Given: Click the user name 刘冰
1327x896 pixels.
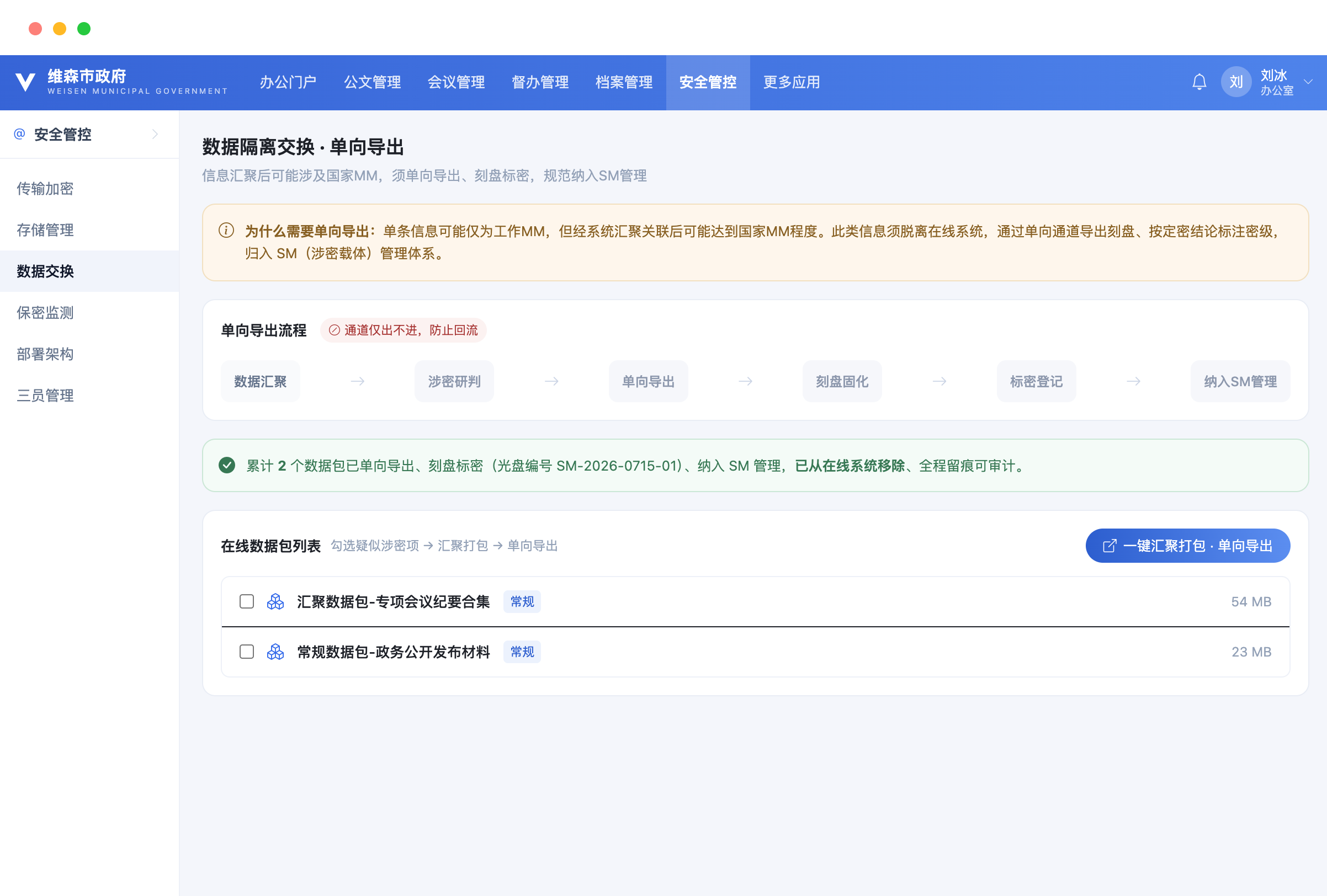Looking at the screenshot, I should (1273, 76).
